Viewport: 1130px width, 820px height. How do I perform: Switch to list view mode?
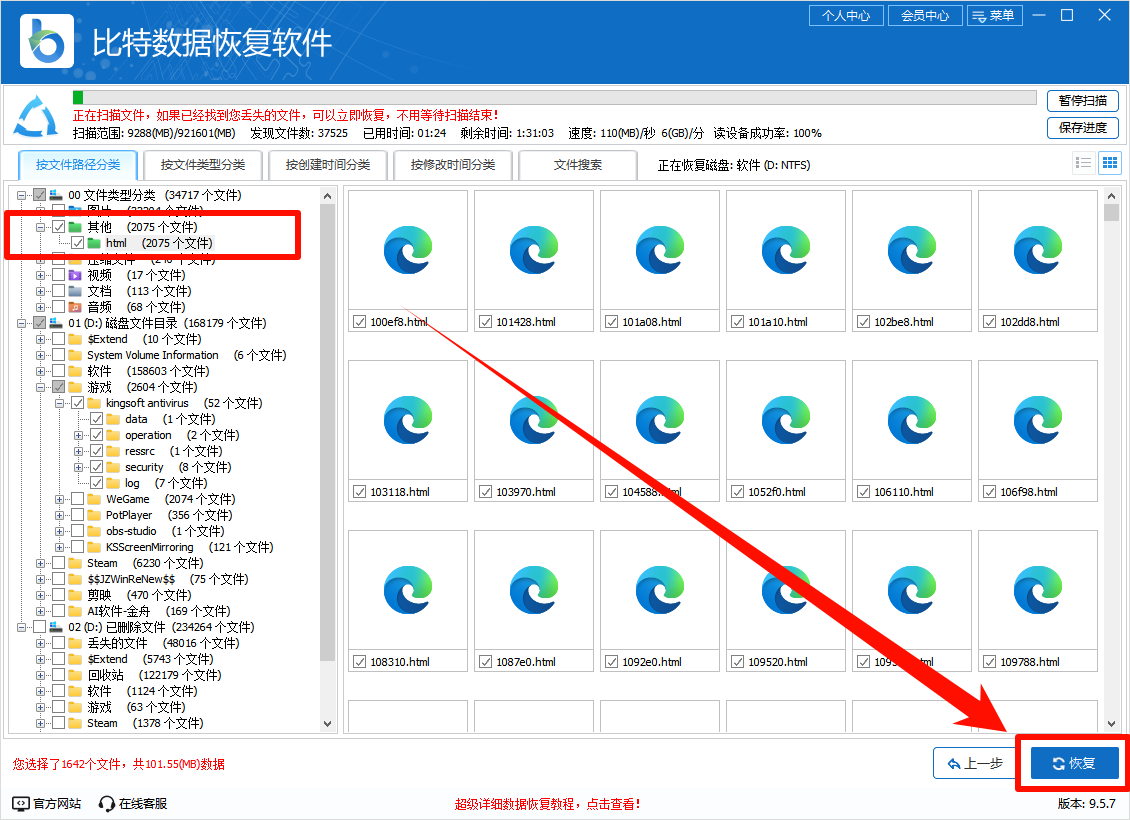pos(1083,162)
